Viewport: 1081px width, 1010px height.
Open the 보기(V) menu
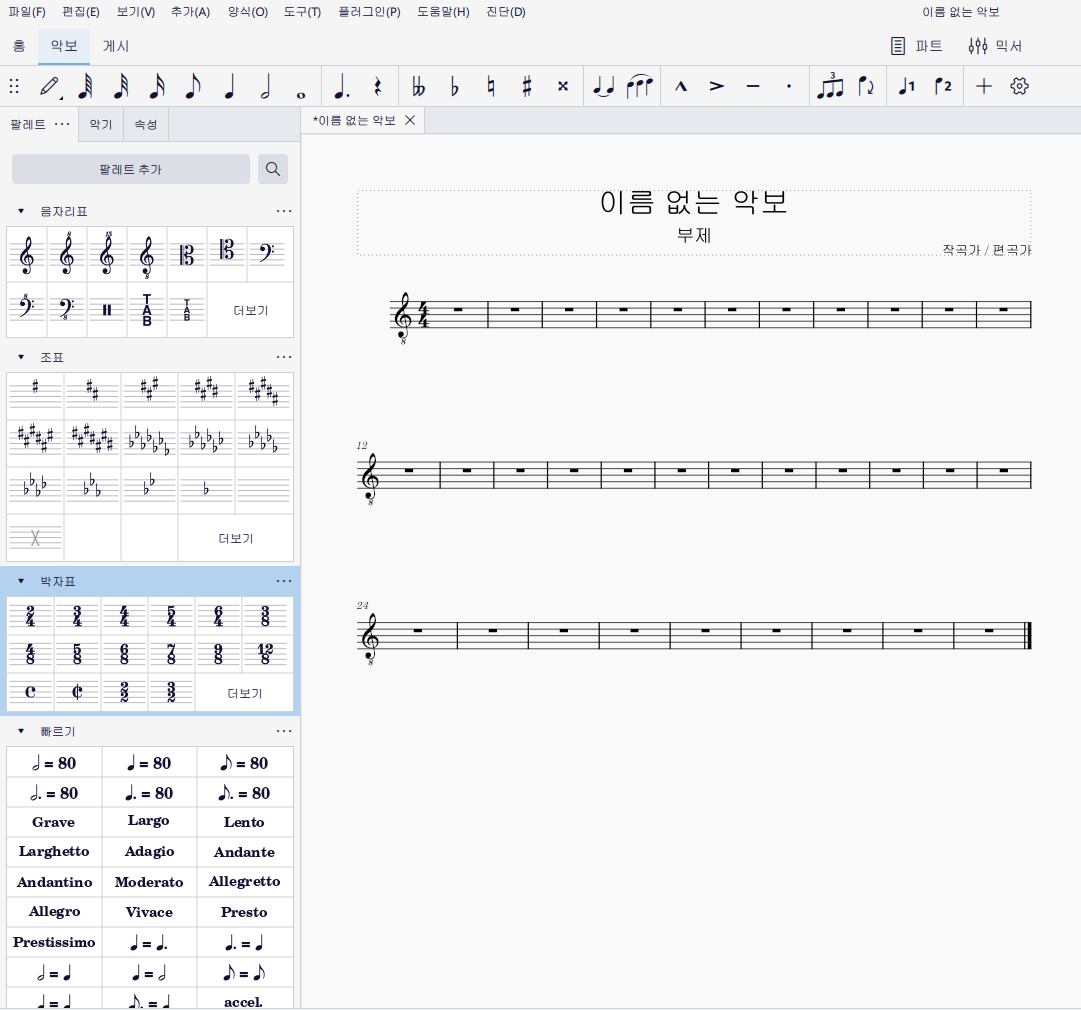[136, 12]
